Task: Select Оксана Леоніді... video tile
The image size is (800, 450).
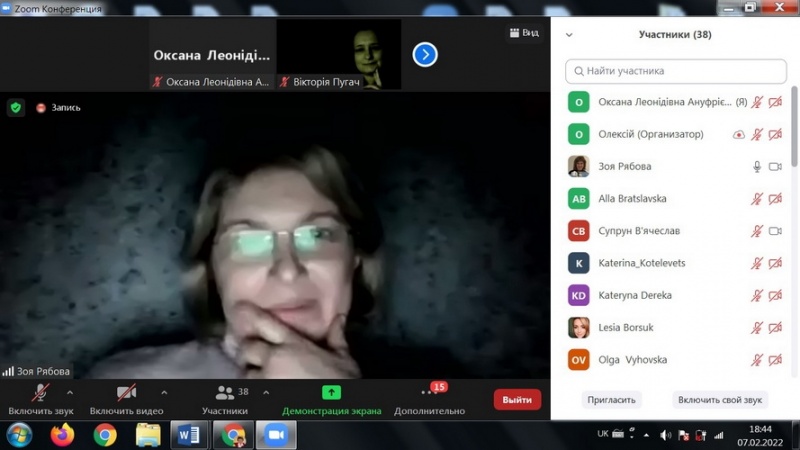Action: point(212,55)
